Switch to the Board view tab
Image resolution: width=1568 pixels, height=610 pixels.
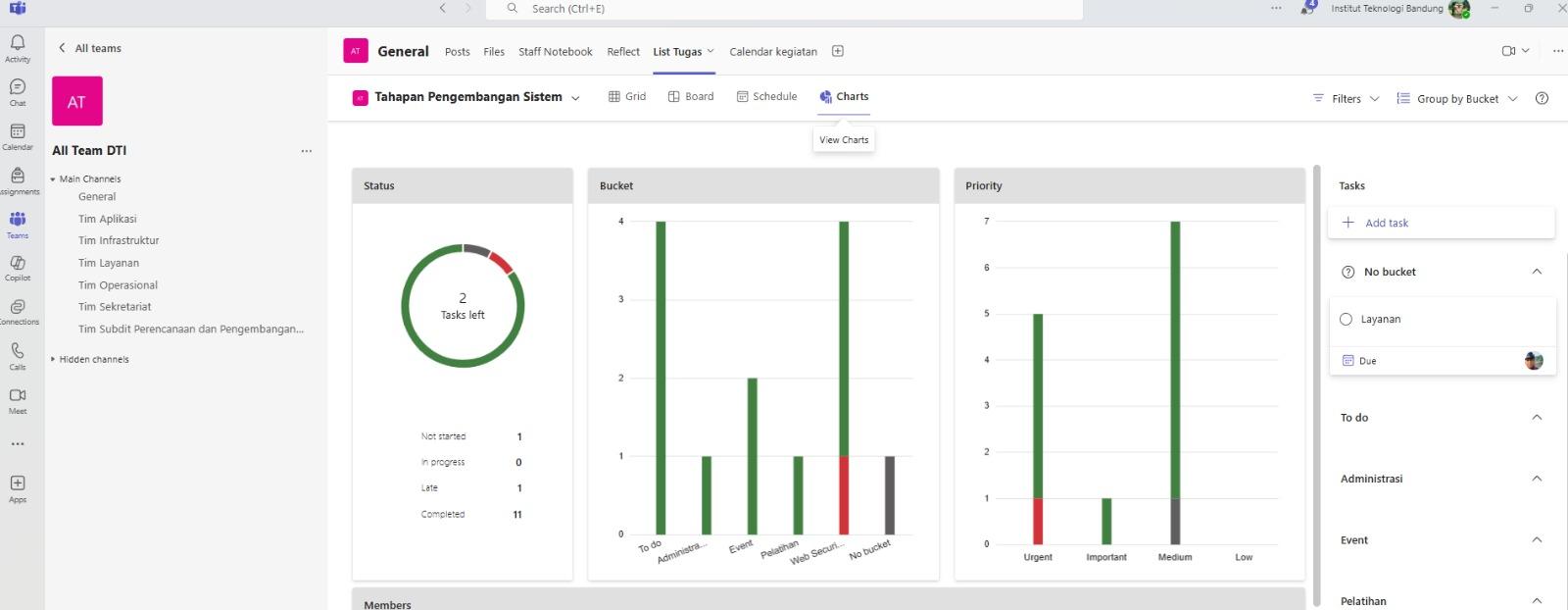[691, 96]
